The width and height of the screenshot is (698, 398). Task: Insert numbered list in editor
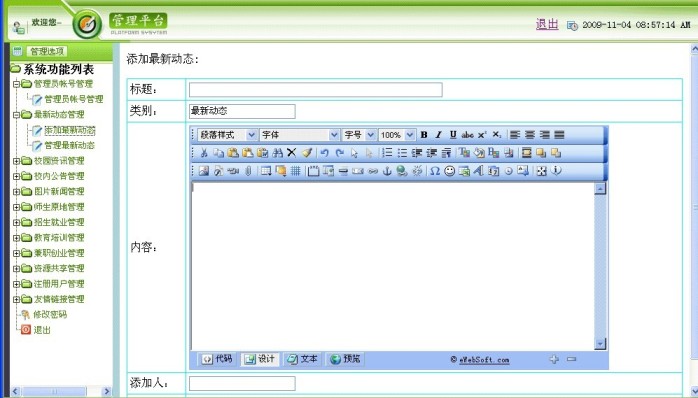(387, 153)
